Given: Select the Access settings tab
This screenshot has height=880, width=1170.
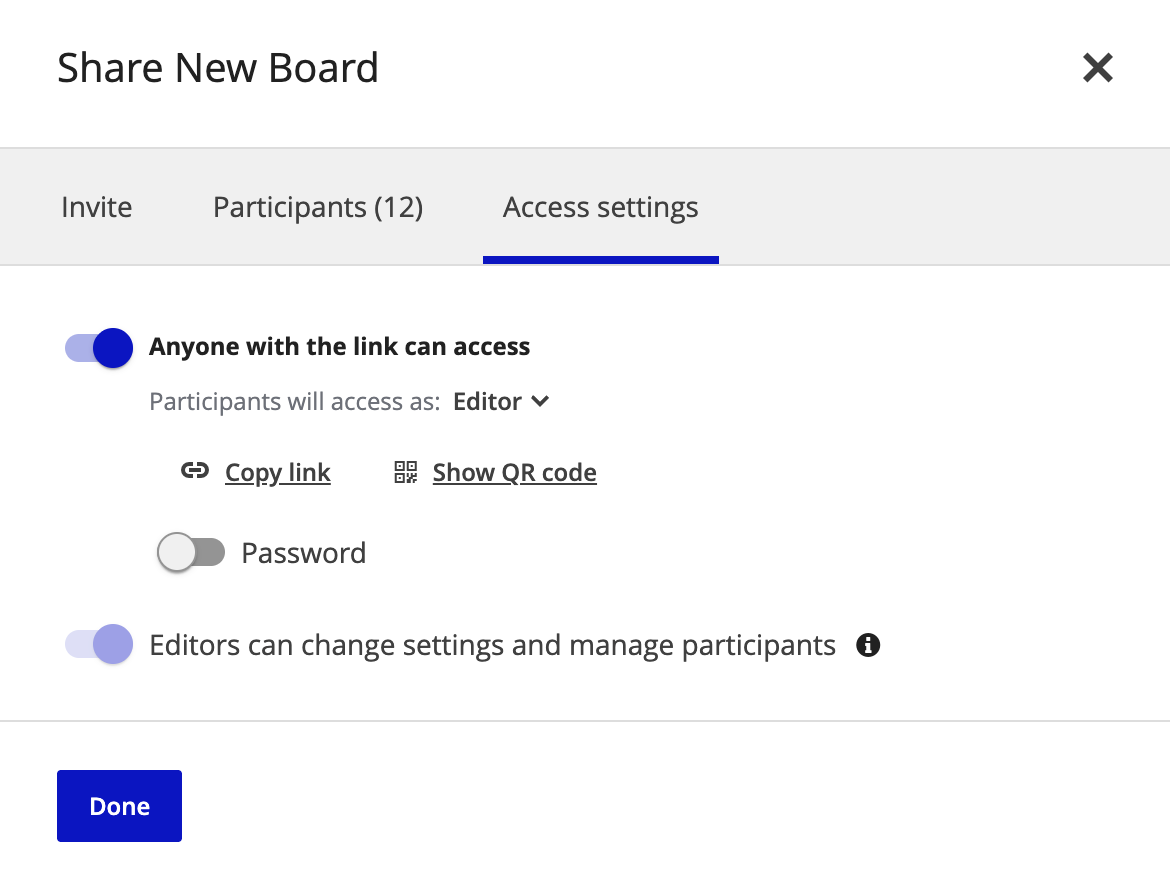Looking at the screenshot, I should tap(600, 207).
